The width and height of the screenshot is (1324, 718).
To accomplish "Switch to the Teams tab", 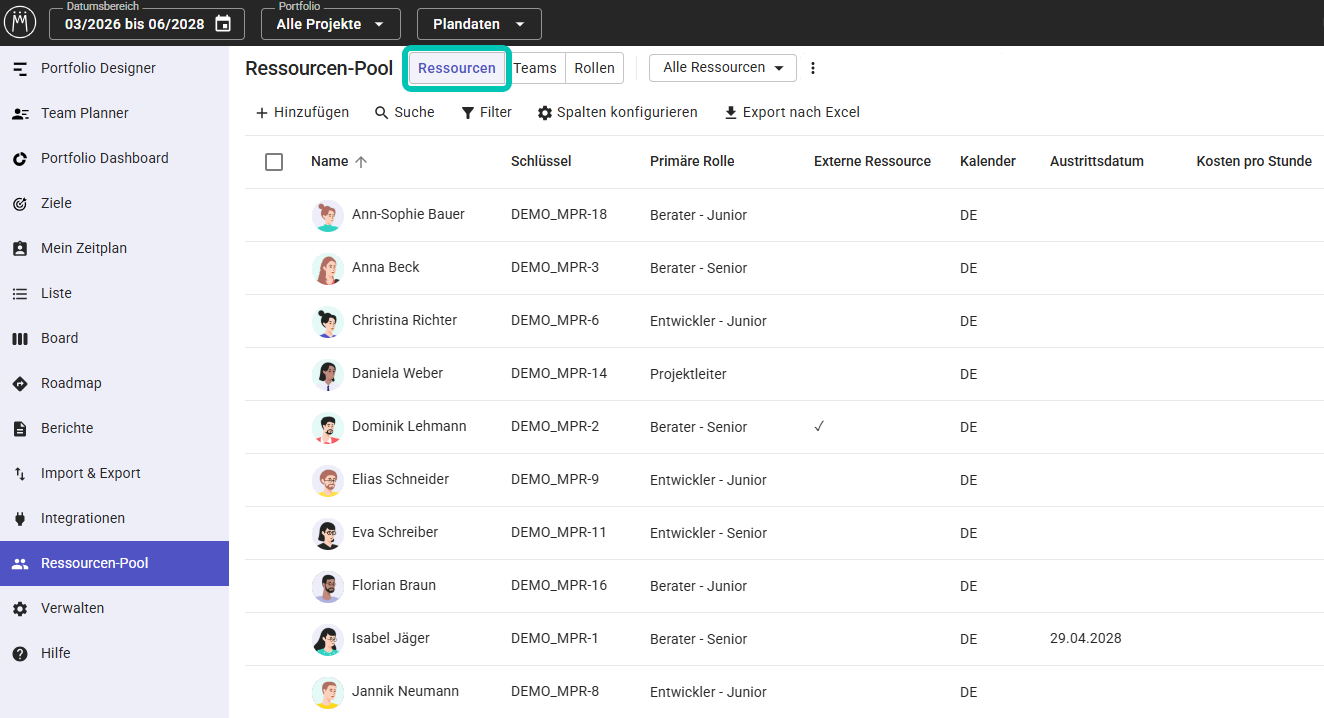I will (x=535, y=68).
